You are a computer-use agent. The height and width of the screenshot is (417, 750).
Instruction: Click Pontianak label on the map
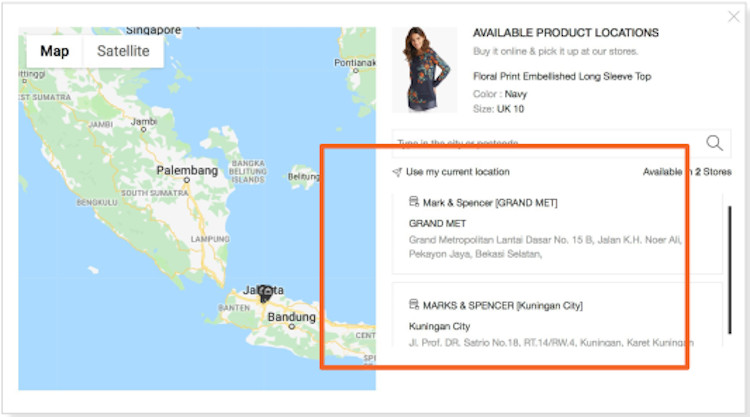(355, 63)
